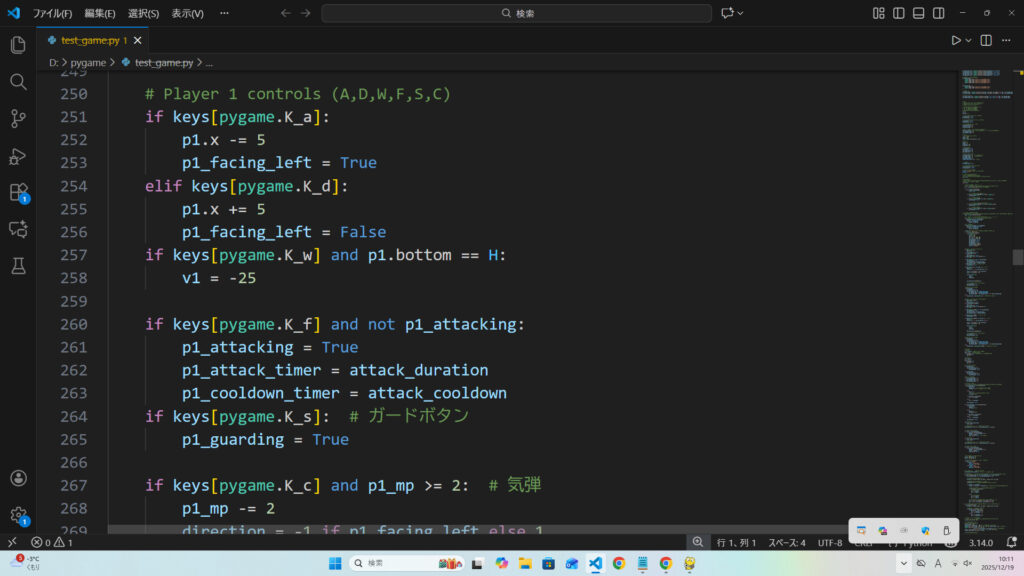Screen dimensions: 1024x576
Task: Show hidden system tray icons chevron
Action: (904, 563)
